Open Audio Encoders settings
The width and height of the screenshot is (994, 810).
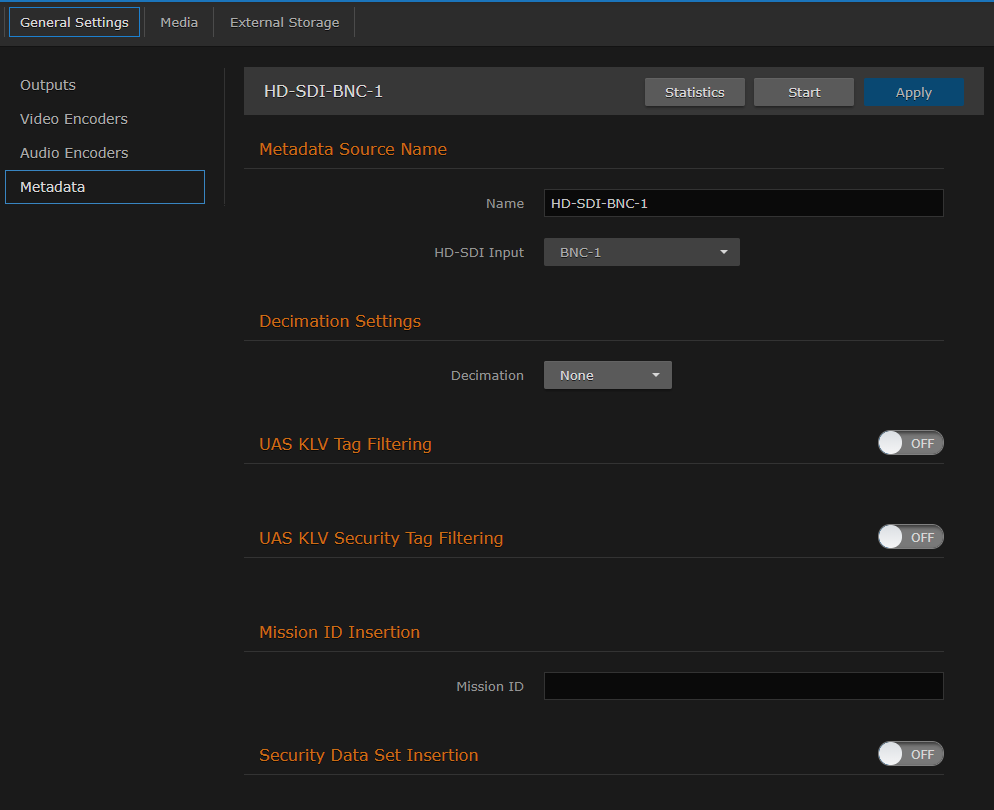pos(73,153)
